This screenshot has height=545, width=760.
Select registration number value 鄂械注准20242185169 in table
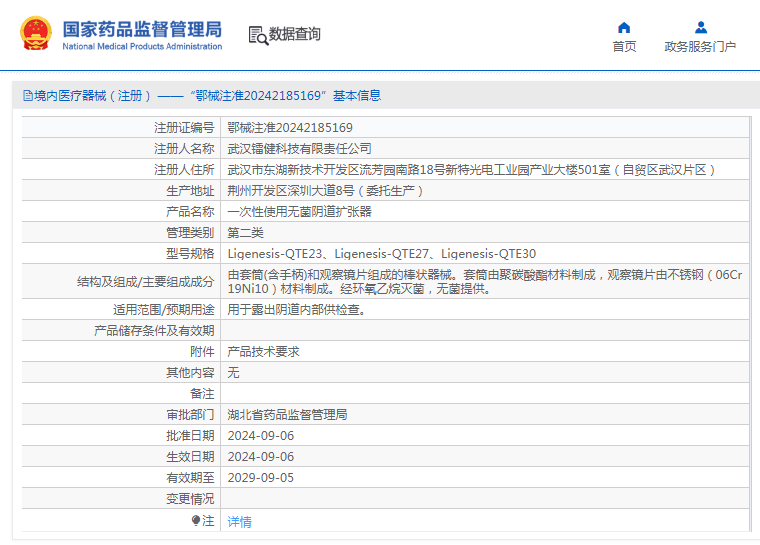pyautogui.click(x=290, y=128)
